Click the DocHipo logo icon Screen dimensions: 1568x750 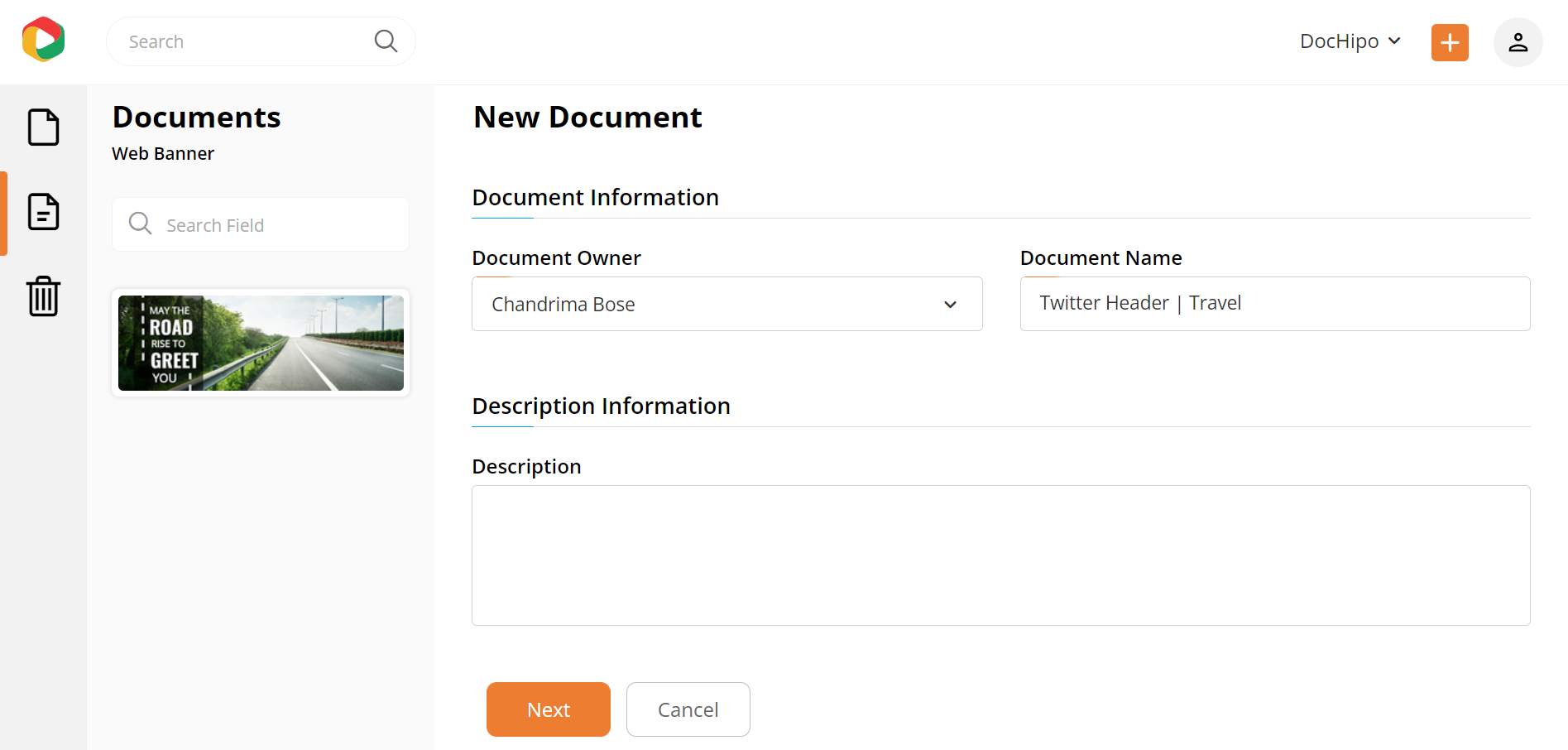coord(44,40)
